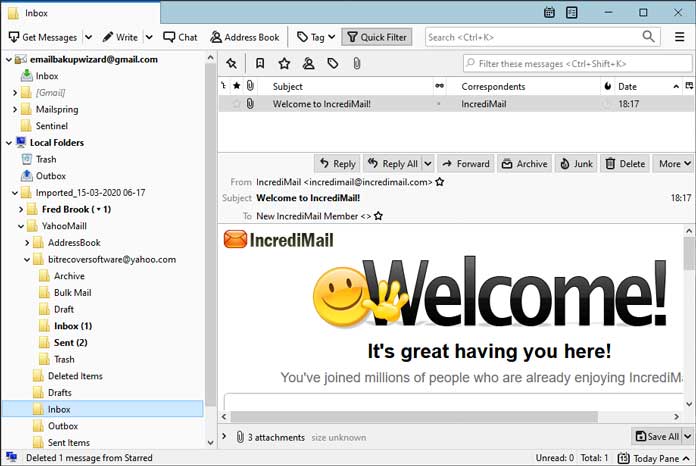Open the Tag dropdown

(x=316, y=37)
